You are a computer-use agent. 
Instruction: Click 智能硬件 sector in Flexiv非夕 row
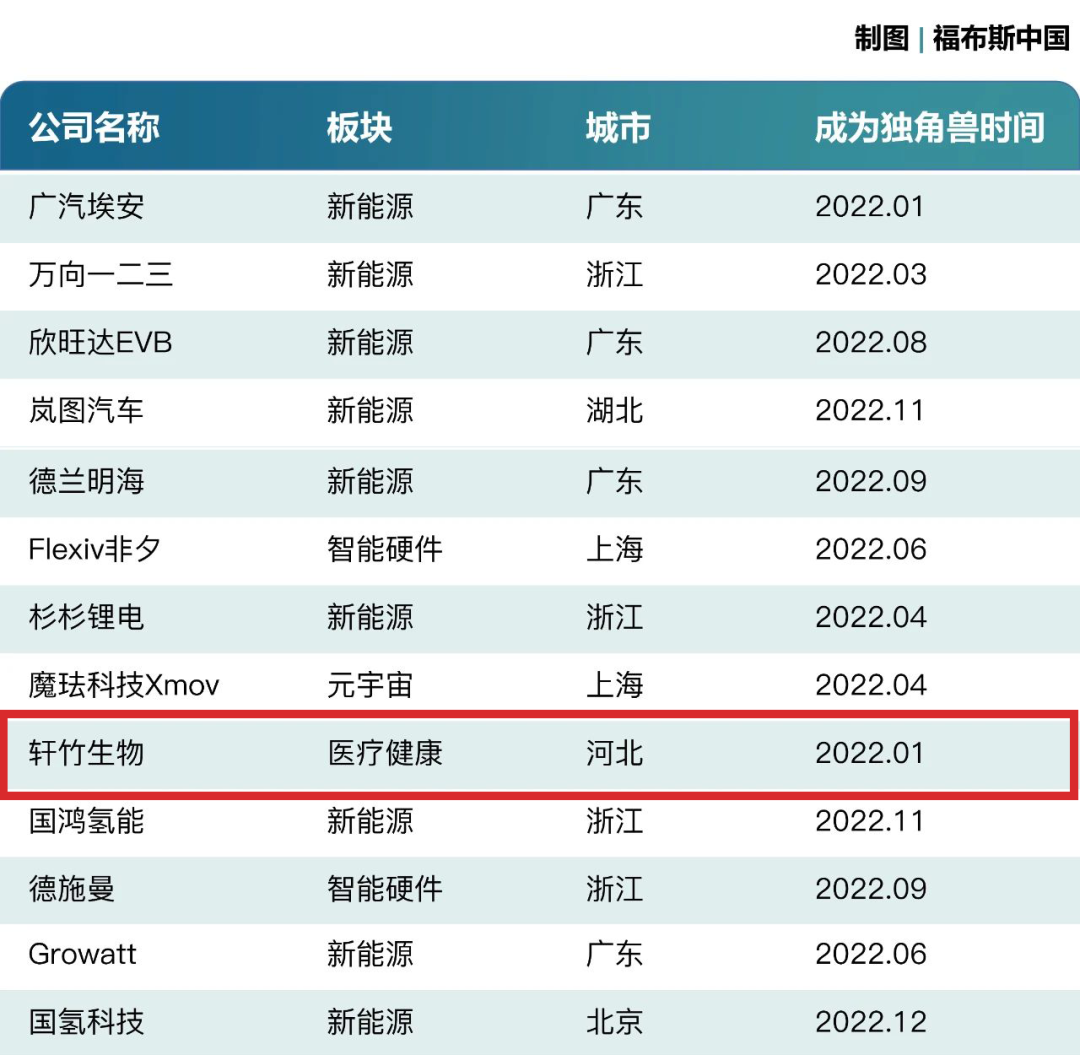point(384,549)
